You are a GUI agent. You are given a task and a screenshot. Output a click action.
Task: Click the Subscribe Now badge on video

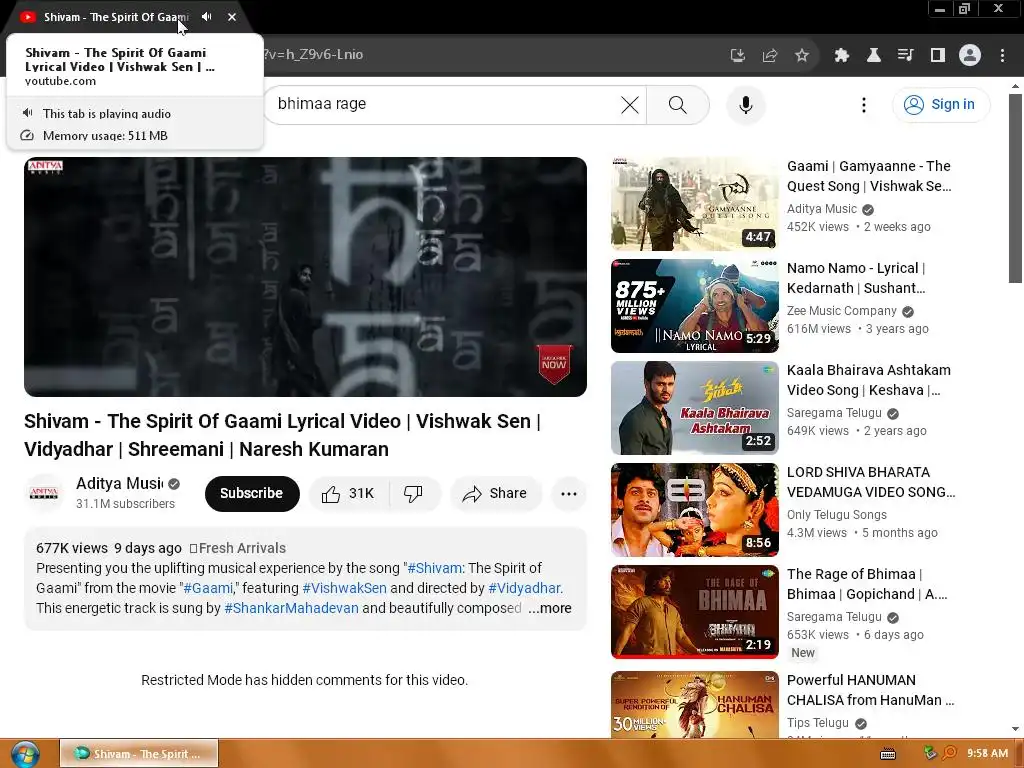554,364
